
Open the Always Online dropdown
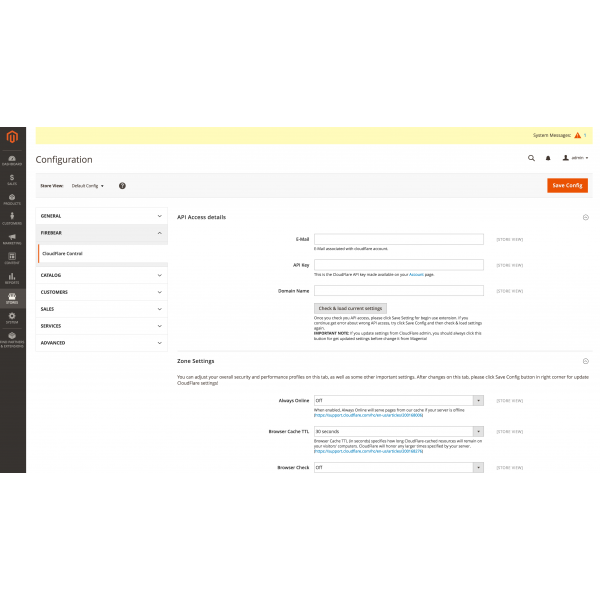pos(399,400)
